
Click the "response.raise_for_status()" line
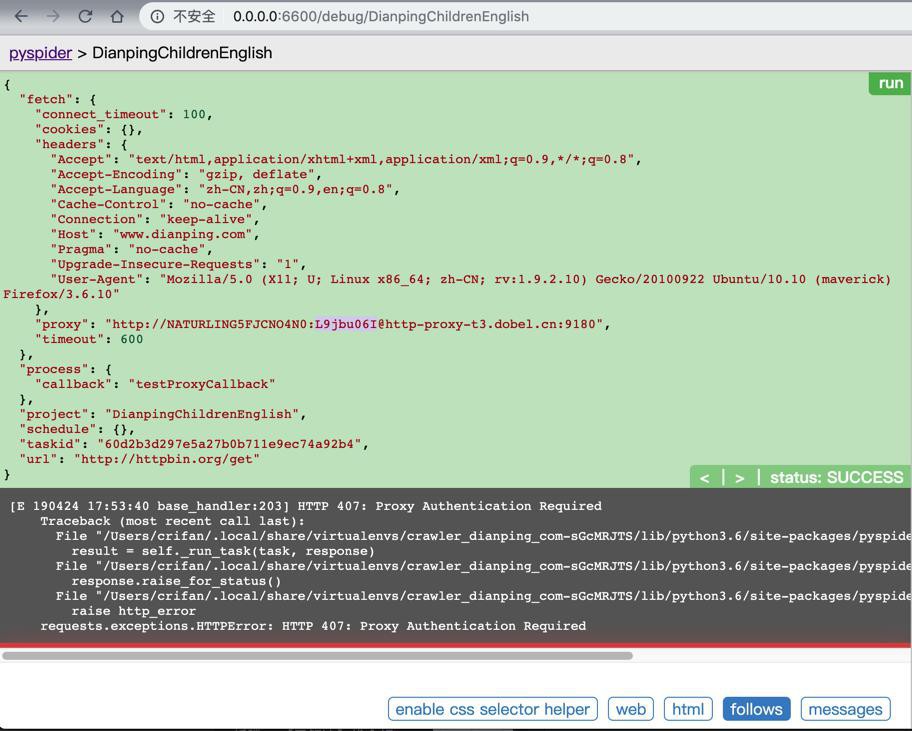[176, 581]
